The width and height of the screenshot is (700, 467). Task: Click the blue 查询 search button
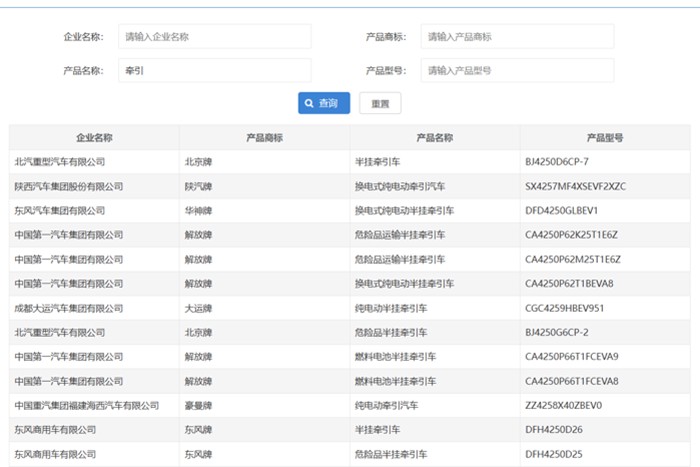[x=324, y=103]
